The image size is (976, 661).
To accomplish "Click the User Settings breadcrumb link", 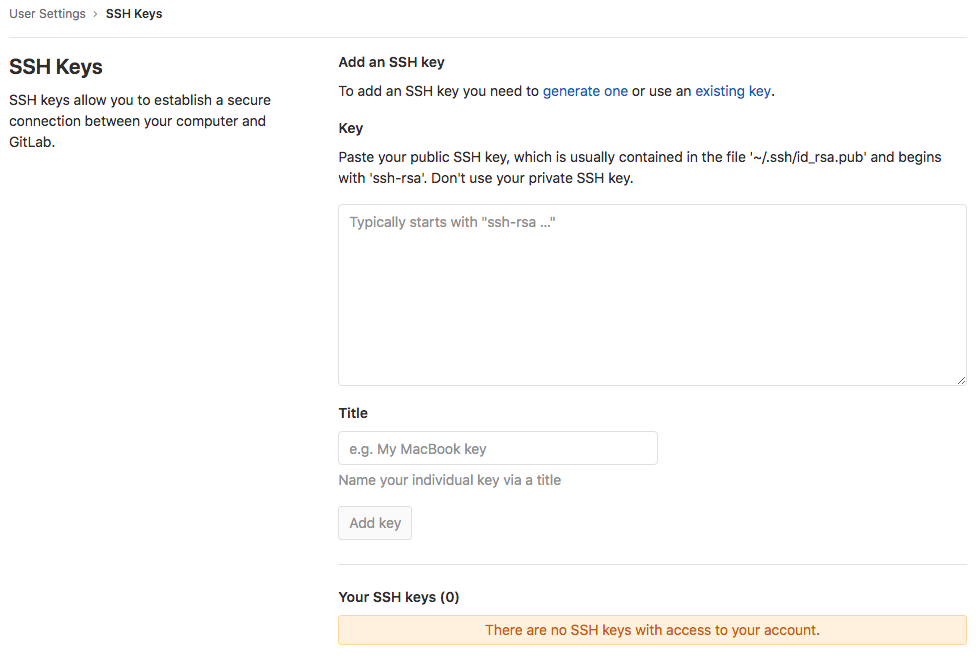I will tap(47, 14).
